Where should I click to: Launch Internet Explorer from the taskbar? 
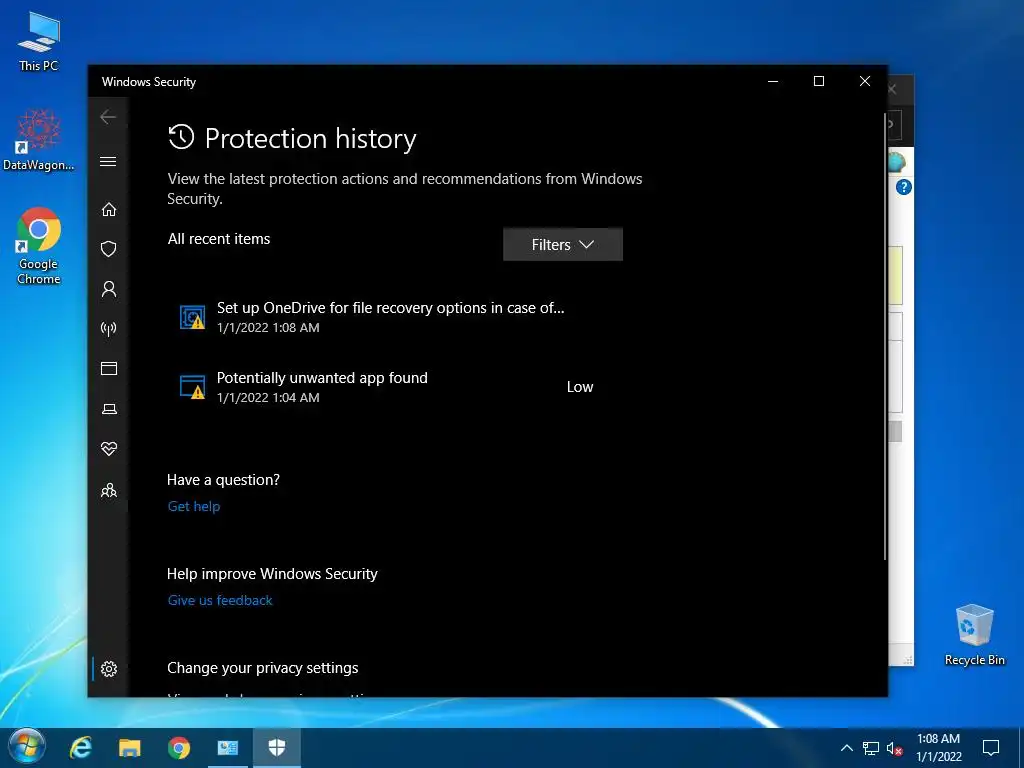[x=80, y=748]
